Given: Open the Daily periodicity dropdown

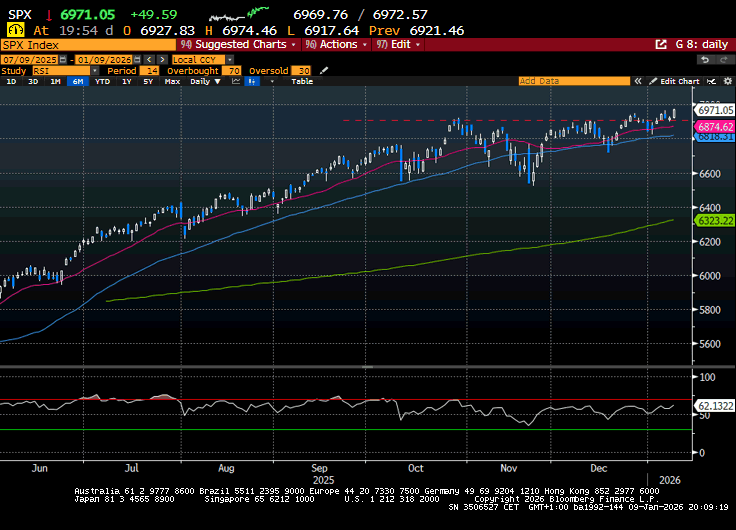Looking at the screenshot, I should tap(204, 81).
